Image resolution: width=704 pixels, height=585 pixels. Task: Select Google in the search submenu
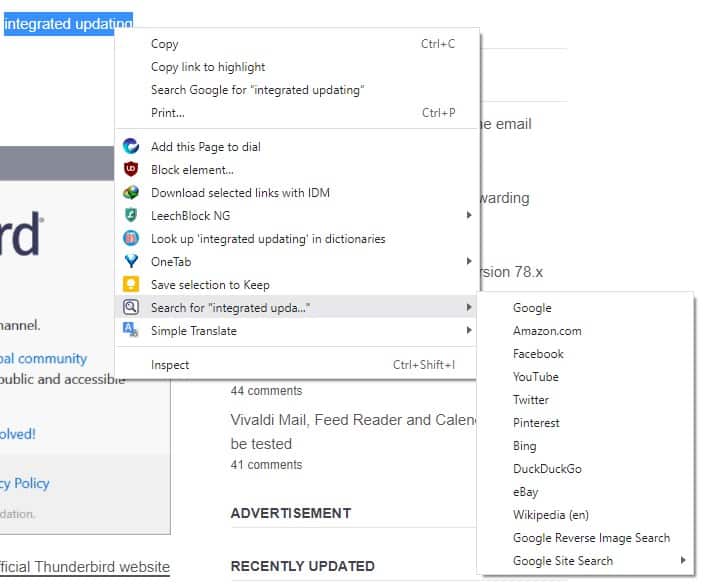585,308
